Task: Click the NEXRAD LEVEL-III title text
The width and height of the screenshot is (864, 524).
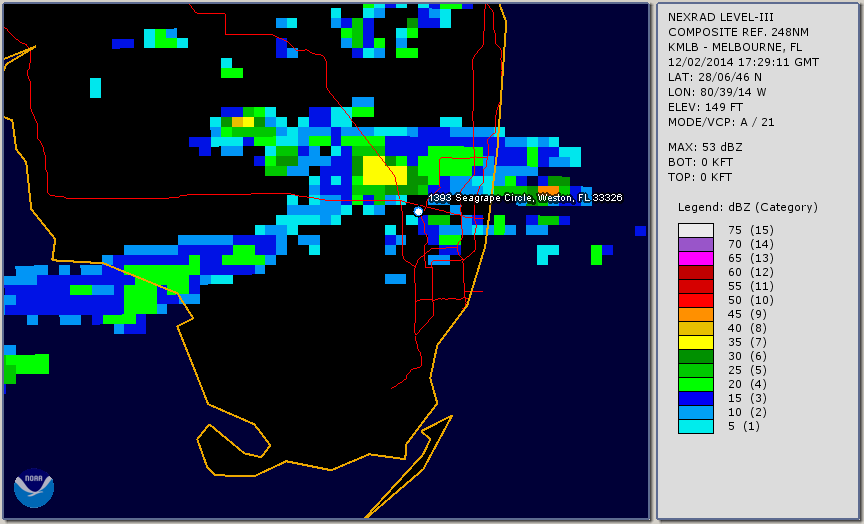Action: click(x=721, y=17)
